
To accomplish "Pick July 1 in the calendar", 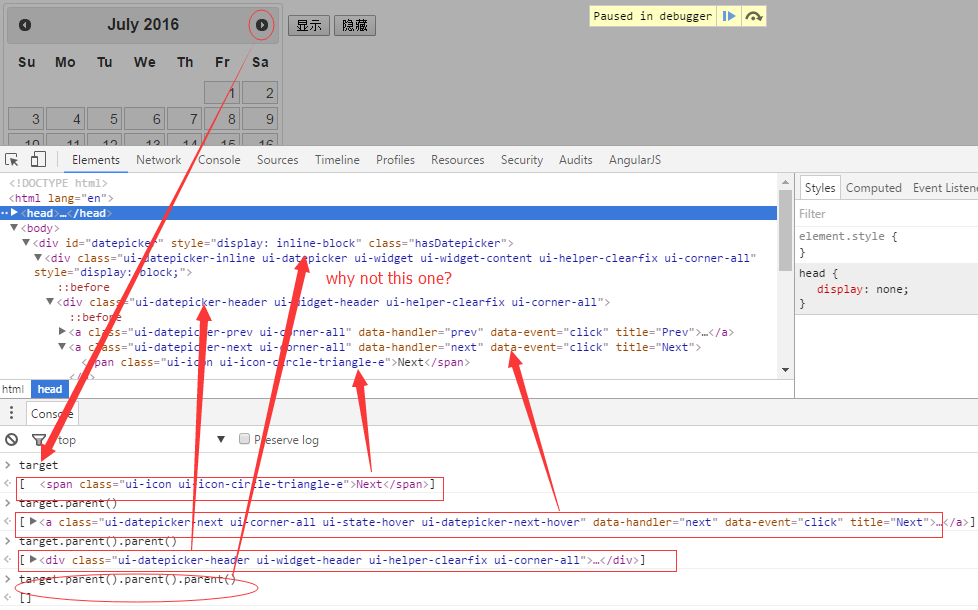I will [222, 93].
